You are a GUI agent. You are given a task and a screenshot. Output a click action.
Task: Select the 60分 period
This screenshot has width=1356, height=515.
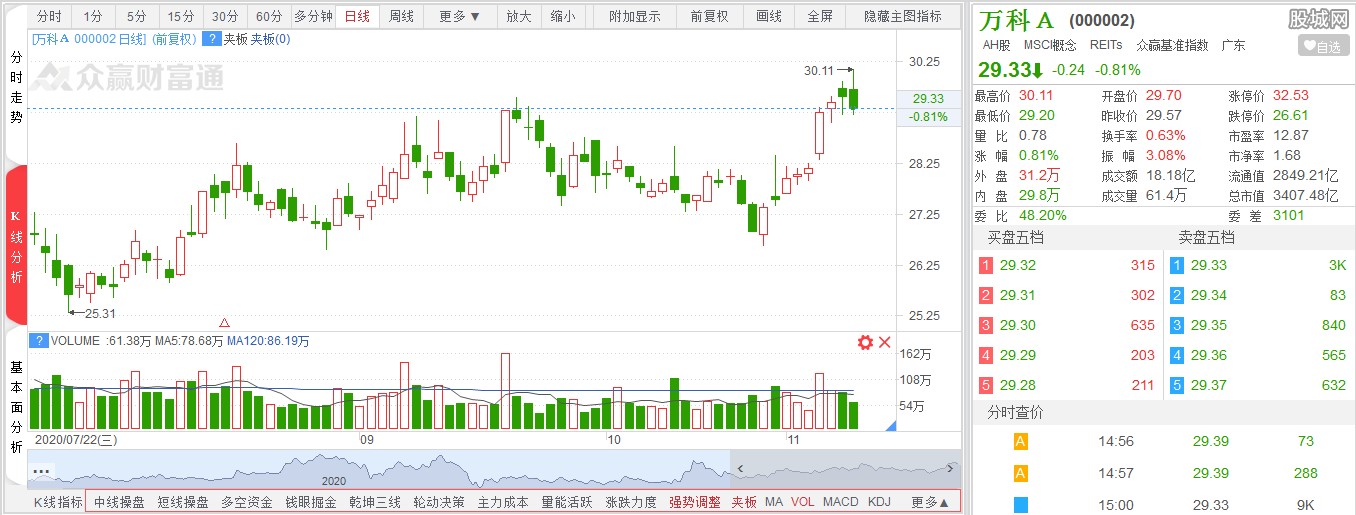tap(269, 16)
